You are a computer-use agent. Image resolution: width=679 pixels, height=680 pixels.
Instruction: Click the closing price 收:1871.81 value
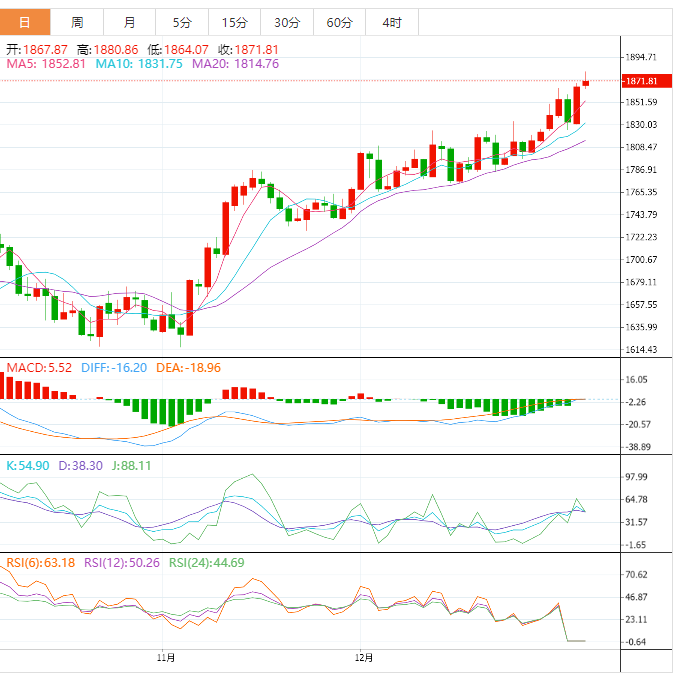click(x=248, y=49)
